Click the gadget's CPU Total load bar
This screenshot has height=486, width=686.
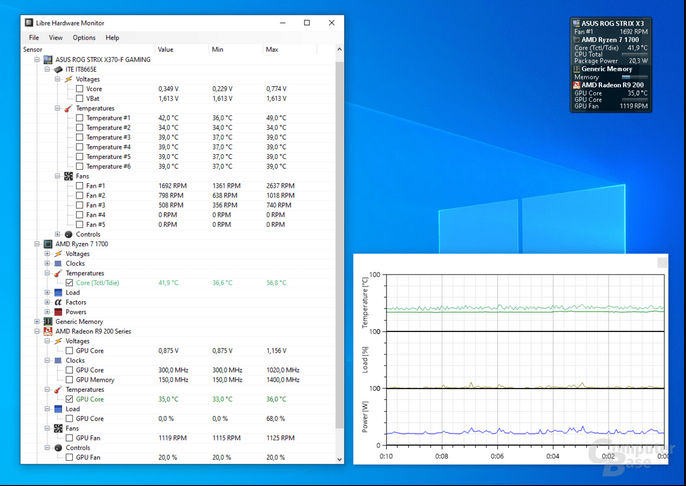[634, 54]
